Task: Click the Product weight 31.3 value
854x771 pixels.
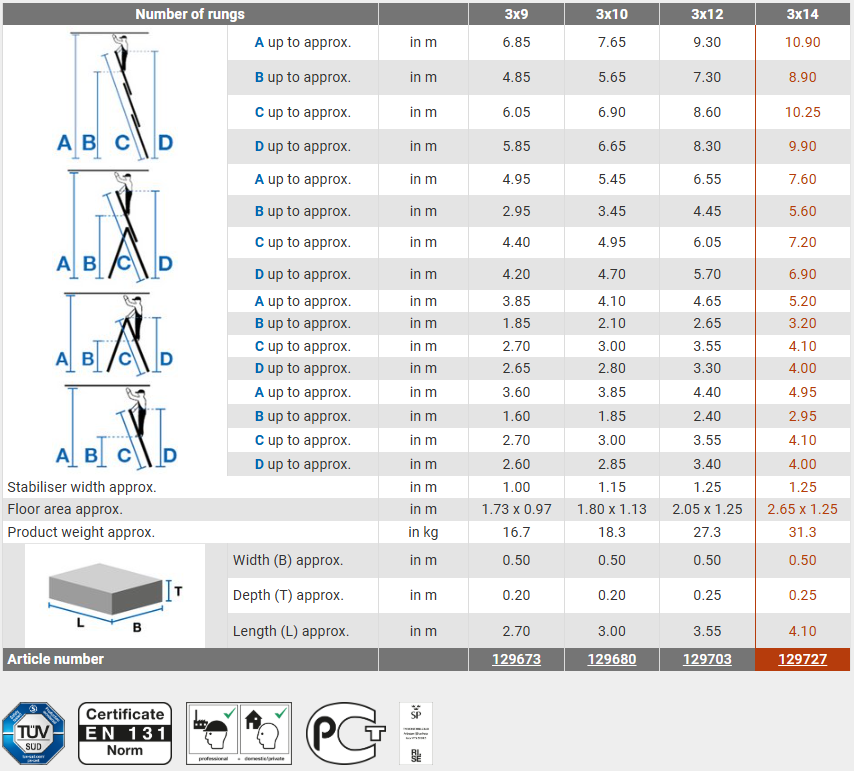Action: [802, 532]
